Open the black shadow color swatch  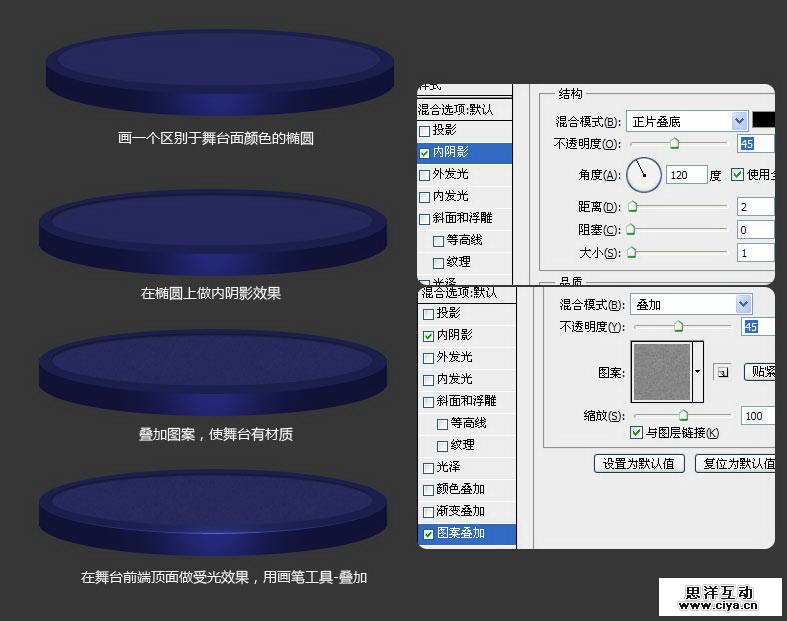(763, 120)
